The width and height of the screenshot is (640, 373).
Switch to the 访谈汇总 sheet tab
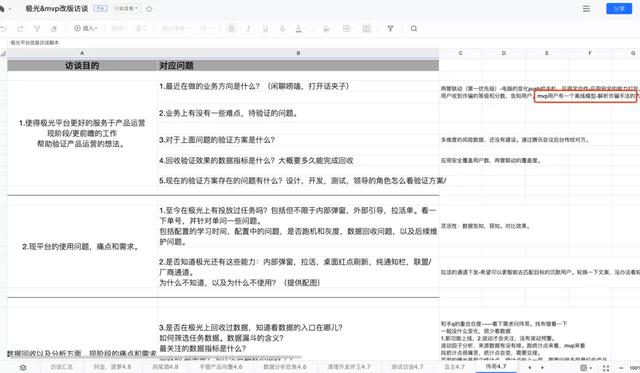click(61, 367)
